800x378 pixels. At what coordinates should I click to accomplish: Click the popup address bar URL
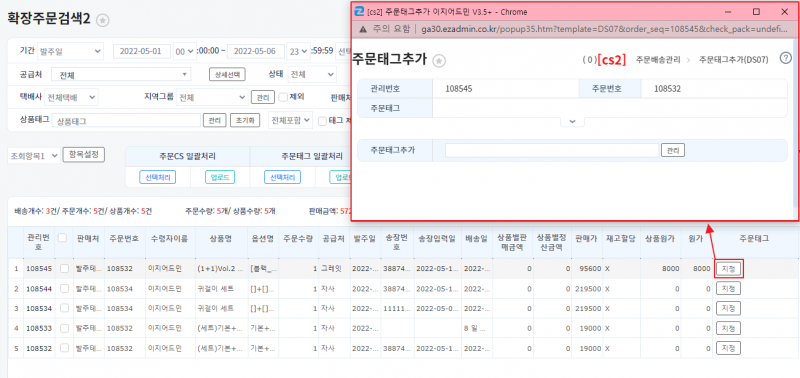click(x=605, y=29)
